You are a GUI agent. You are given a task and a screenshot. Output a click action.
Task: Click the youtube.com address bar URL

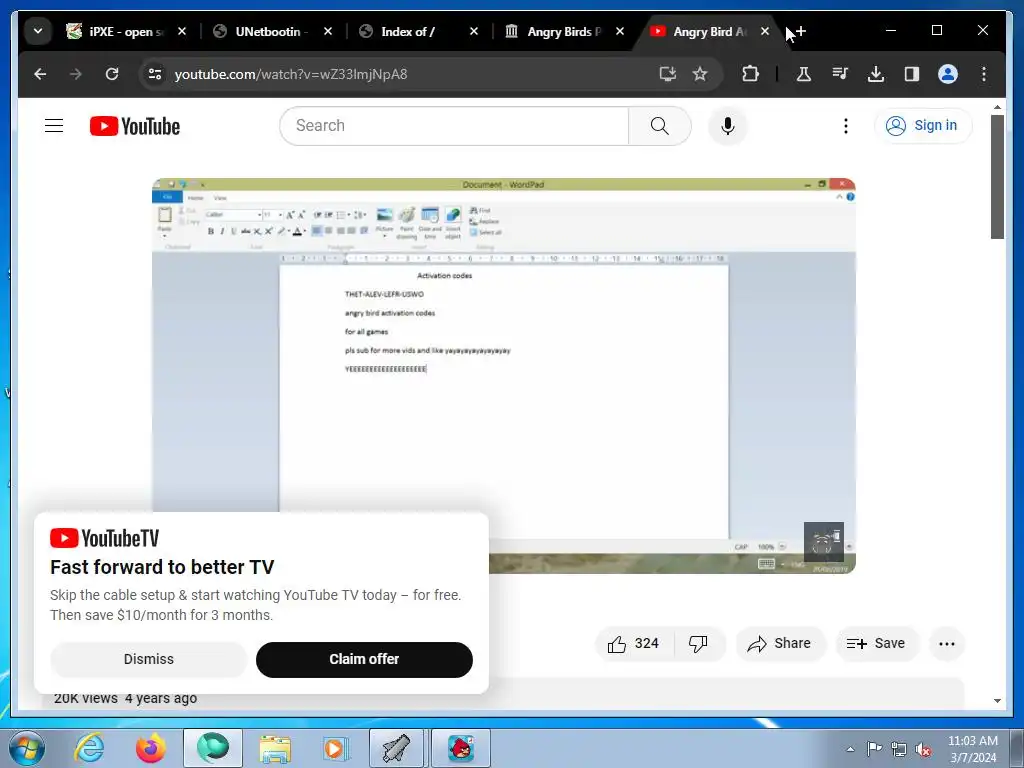click(291, 74)
